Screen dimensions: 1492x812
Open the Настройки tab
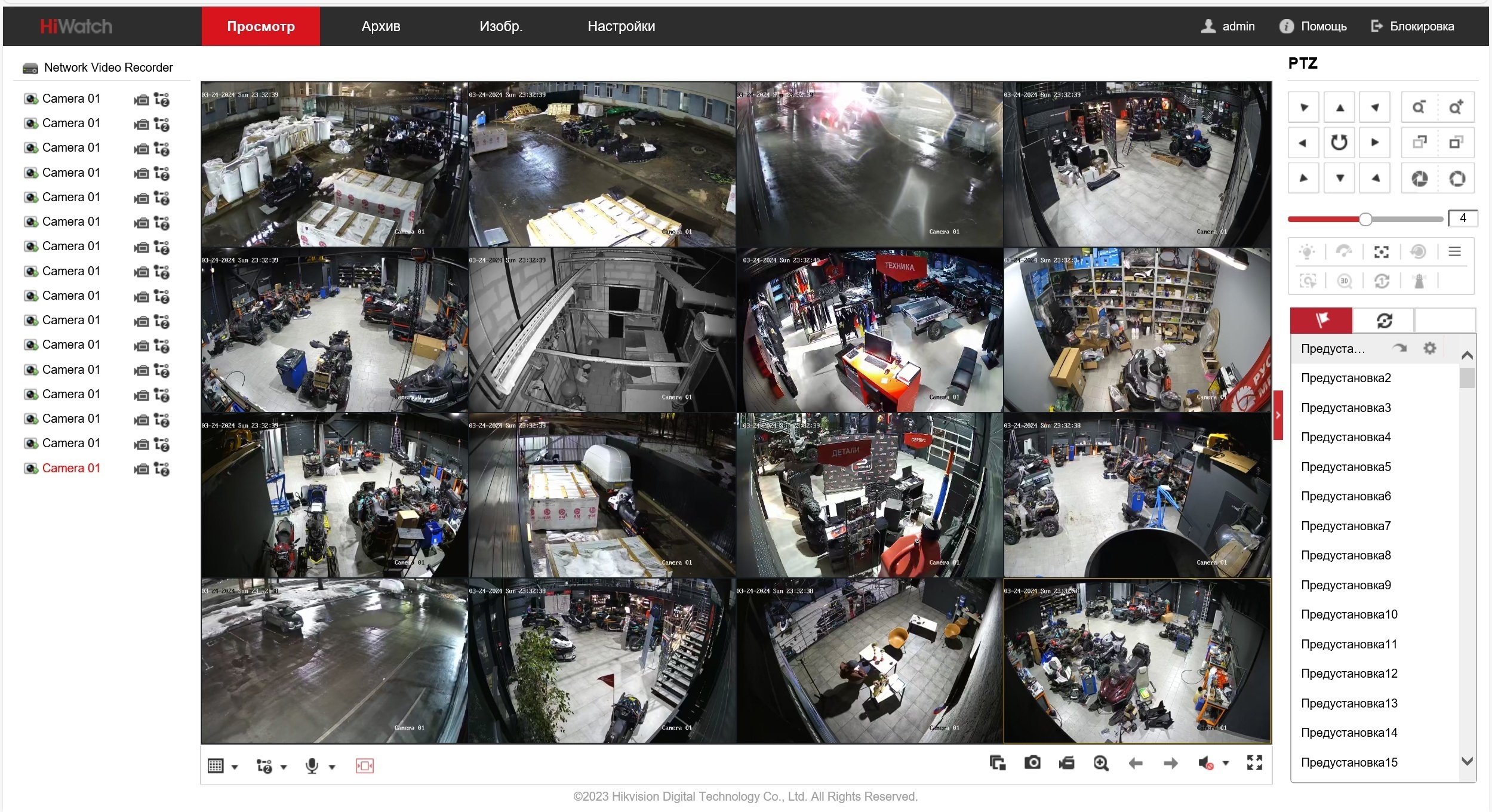pyautogui.click(x=621, y=26)
